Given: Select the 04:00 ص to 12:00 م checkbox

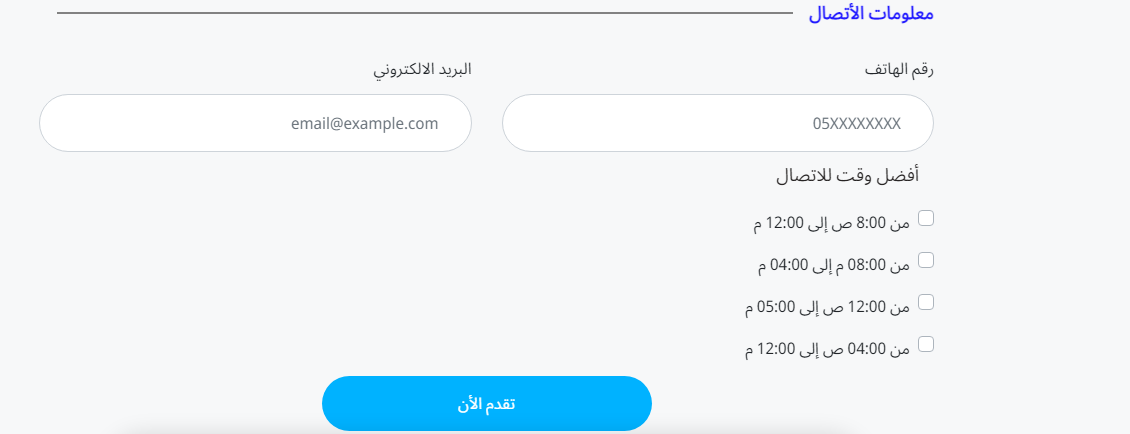Looking at the screenshot, I should click(x=926, y=344).
